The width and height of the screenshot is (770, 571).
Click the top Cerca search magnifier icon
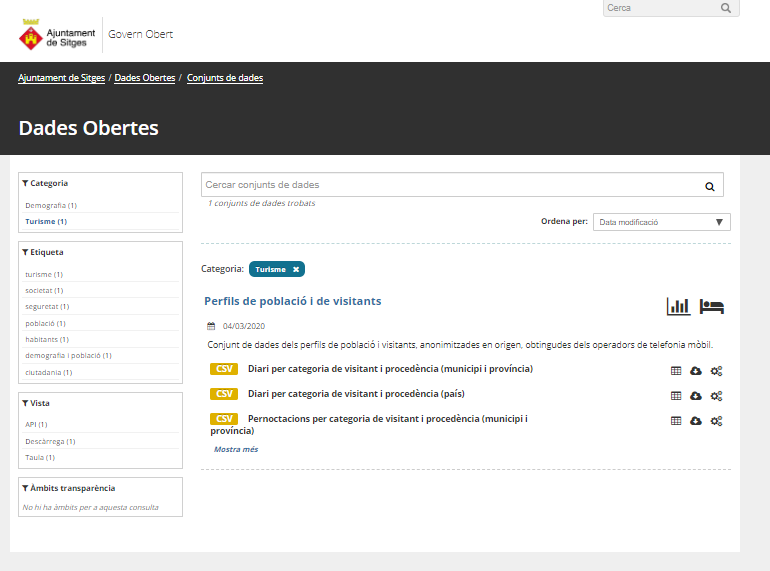point(726,8)
